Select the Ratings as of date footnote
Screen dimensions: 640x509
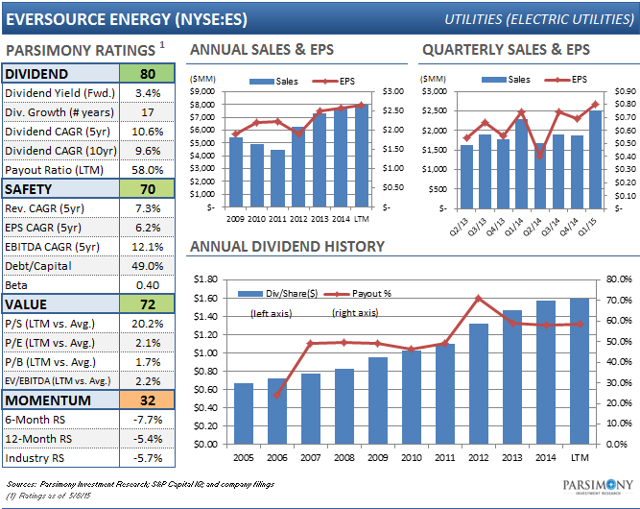(49, 496)
